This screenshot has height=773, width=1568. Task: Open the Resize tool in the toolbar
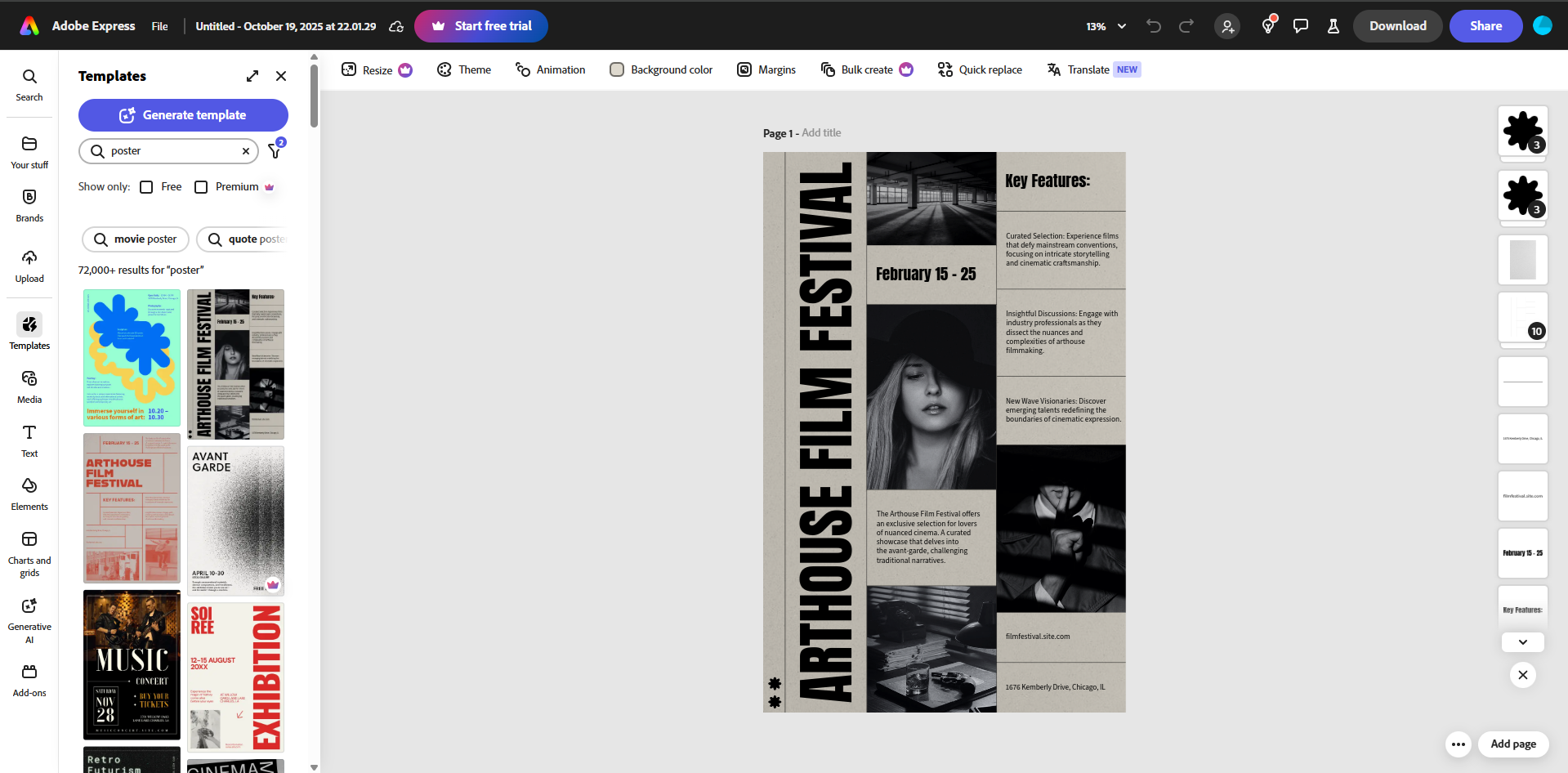click(x=375, y=69)
